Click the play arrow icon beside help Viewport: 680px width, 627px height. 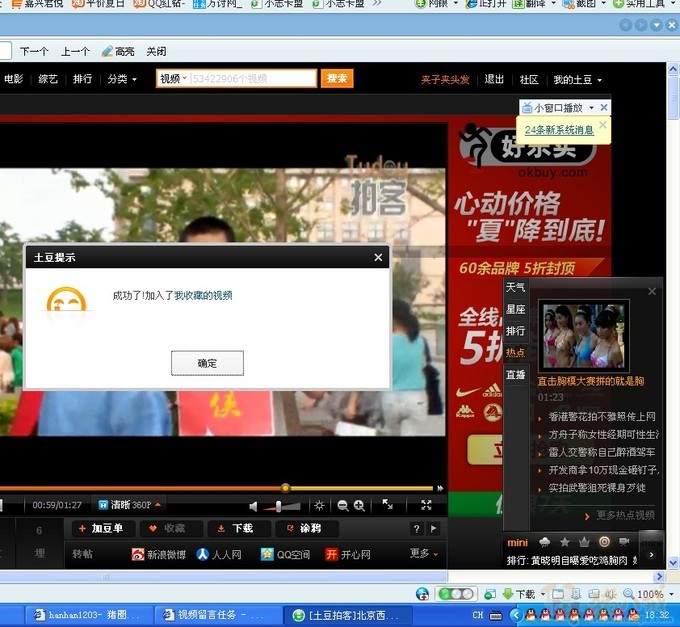click(x=433, y=529)
